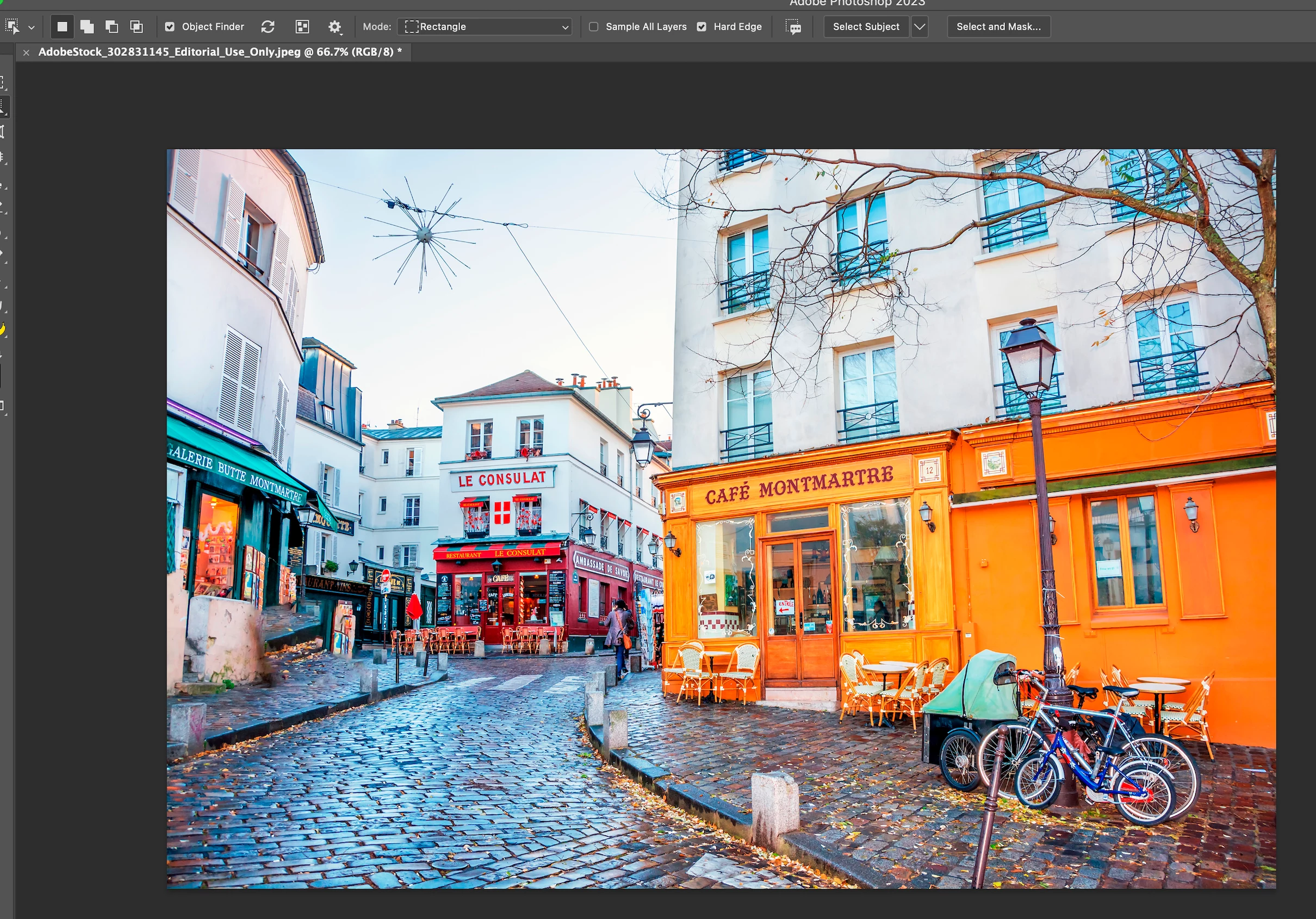Screen dimensions: 1316x919
Task: Enable the Sample All Layers checkbox
Action: 594,26
